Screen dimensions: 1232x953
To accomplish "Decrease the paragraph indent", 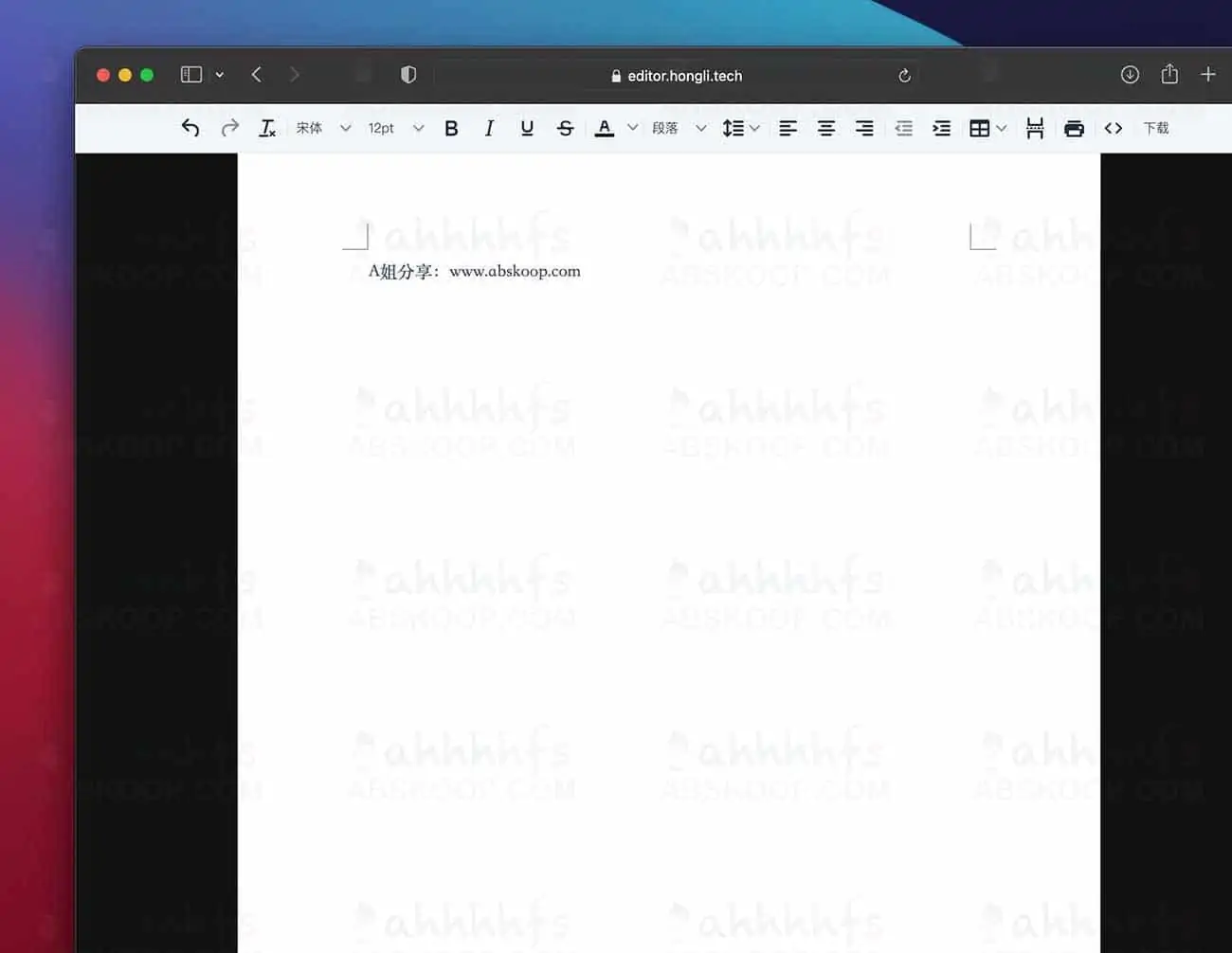I will 903,128.
